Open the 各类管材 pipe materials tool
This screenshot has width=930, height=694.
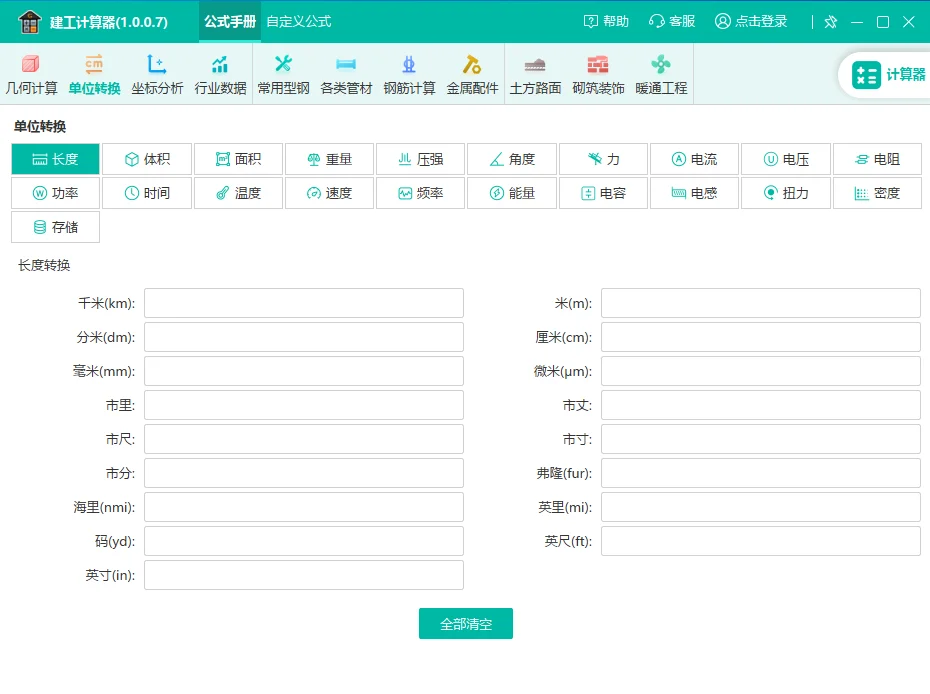coord(346,73)
